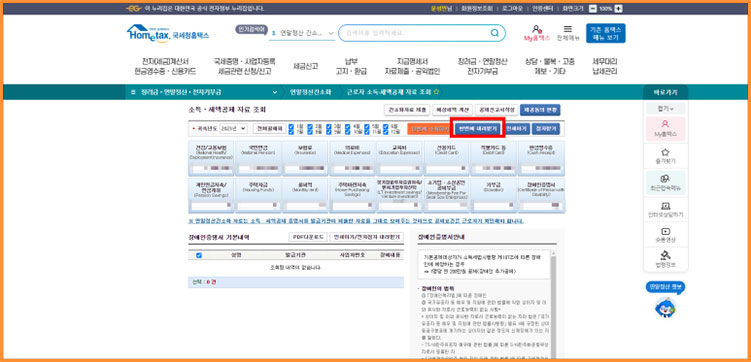
Task: Toggle the 7월 month checkbox
Action: (x=292, y=131)
